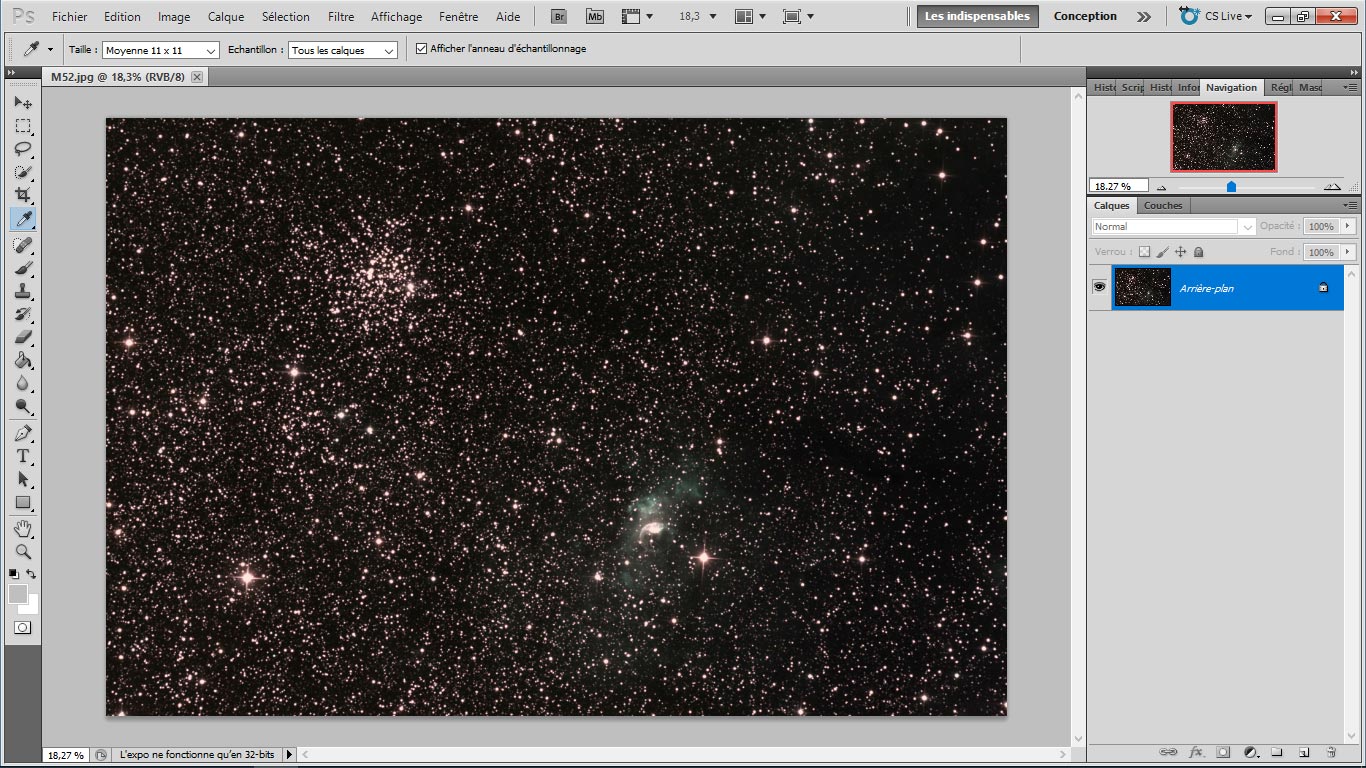Select the Clone Stamp tool
The height and width of the screenshot is (768, 1366).
coord(23,291)
